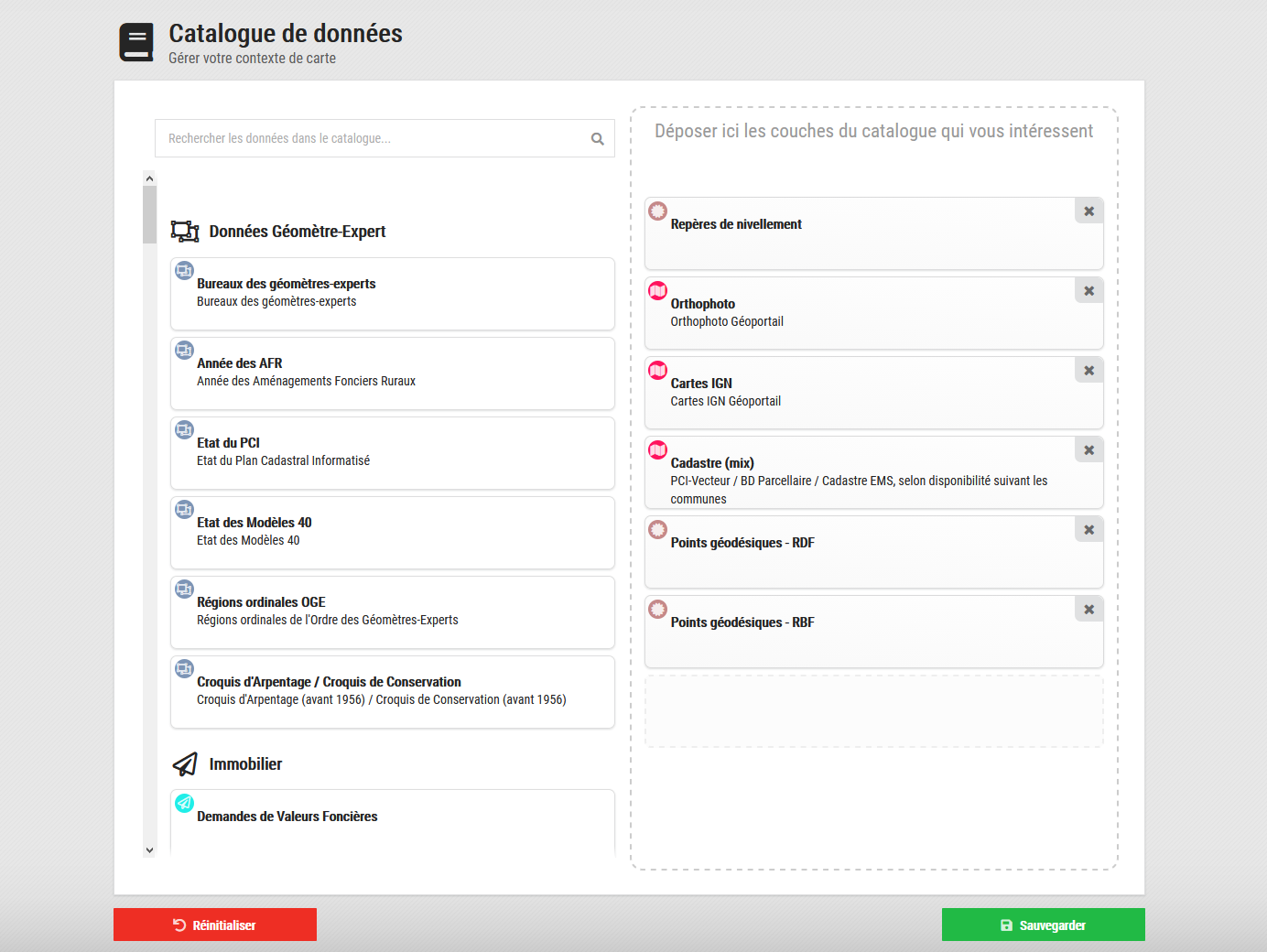Image resolution: width=1267 pixels, height=952 pixels.
Task: Click the Réinitialiser button
Action: [x=215, y=925]
